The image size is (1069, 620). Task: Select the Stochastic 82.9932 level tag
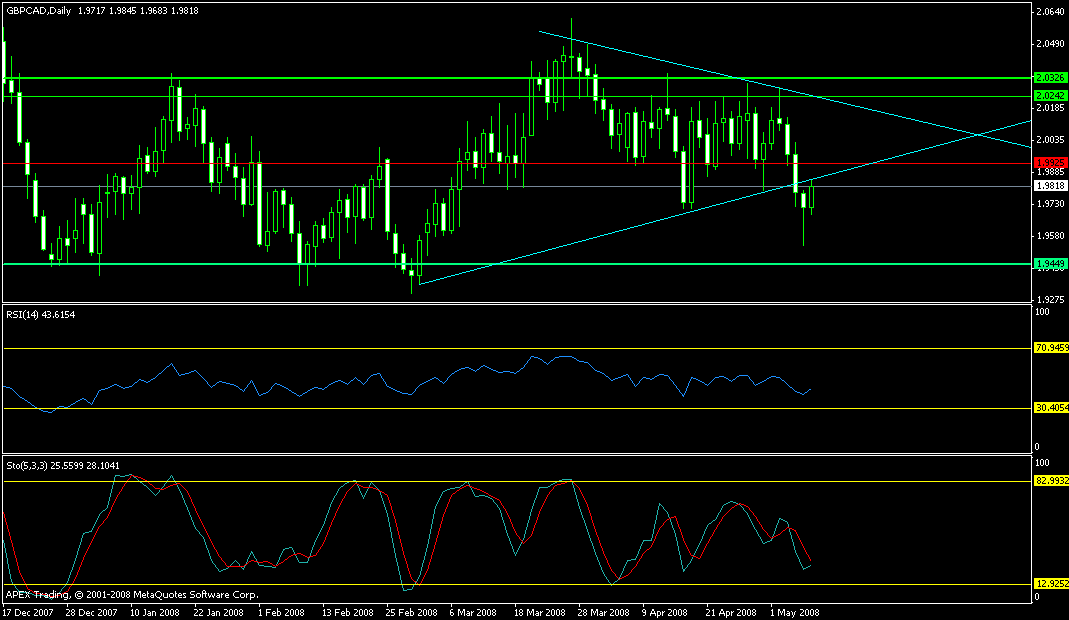[x=1051, y=481]
